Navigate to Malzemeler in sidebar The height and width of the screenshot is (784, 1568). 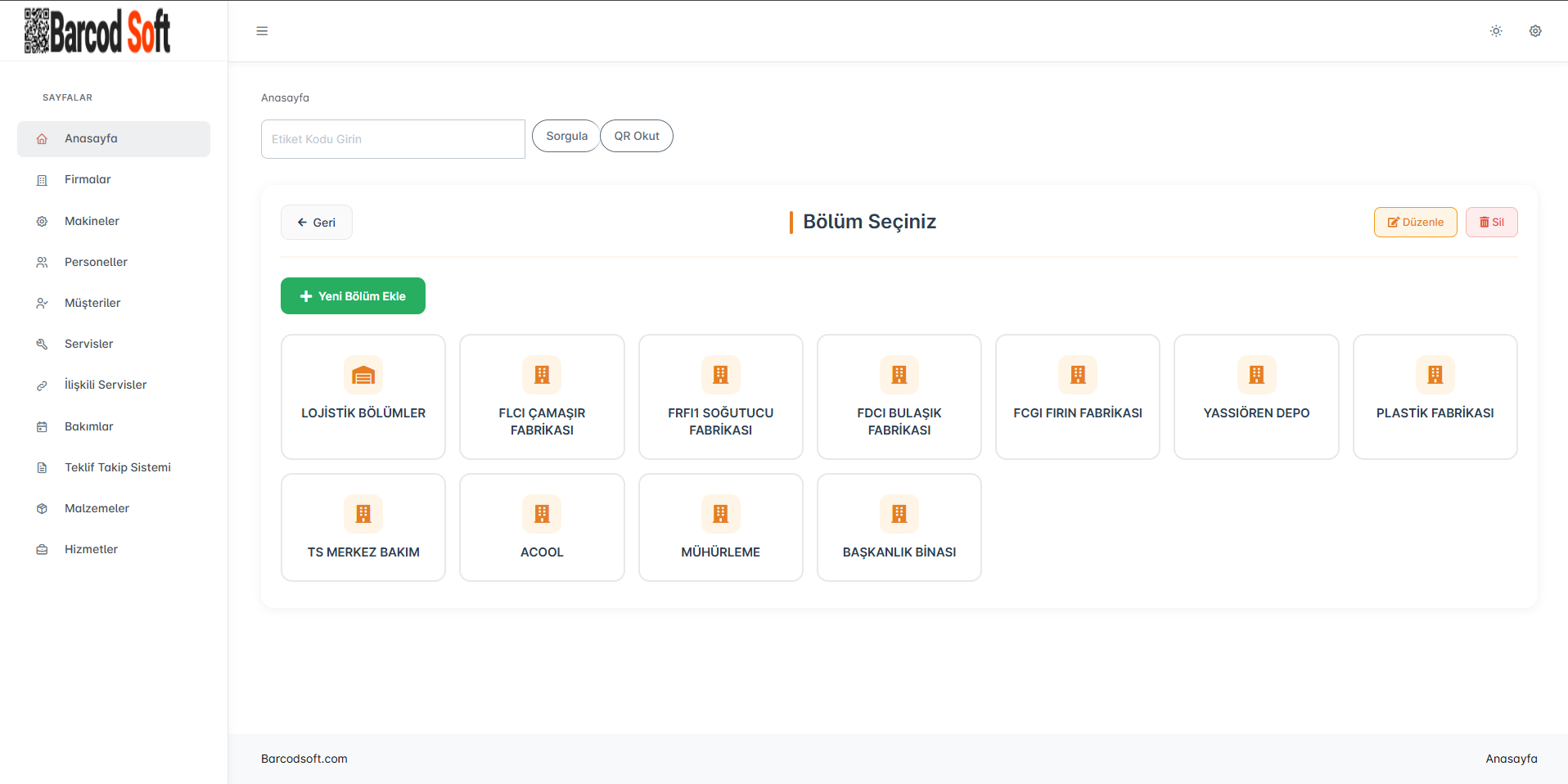[97, 508]
